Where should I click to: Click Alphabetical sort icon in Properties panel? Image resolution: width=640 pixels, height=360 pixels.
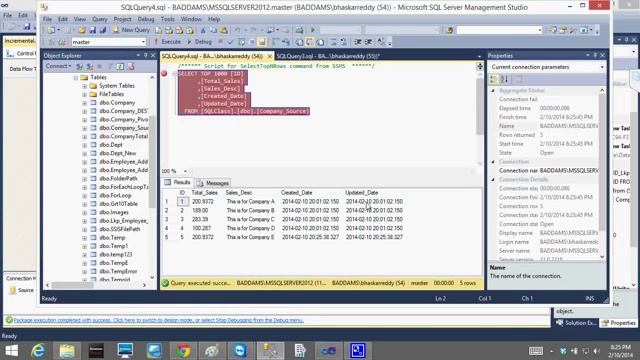pos(504,79)
